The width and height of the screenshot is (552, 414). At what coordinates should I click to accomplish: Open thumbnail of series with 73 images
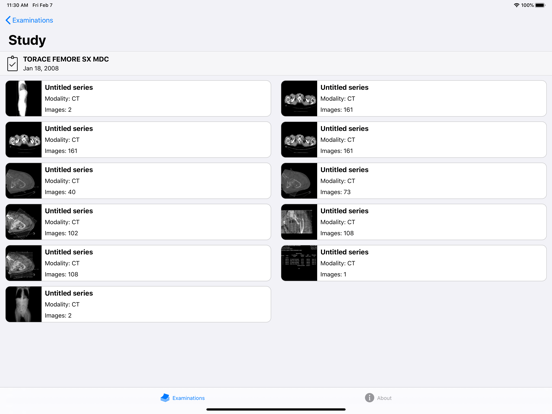pyautogui.click(x=299, y=181)
